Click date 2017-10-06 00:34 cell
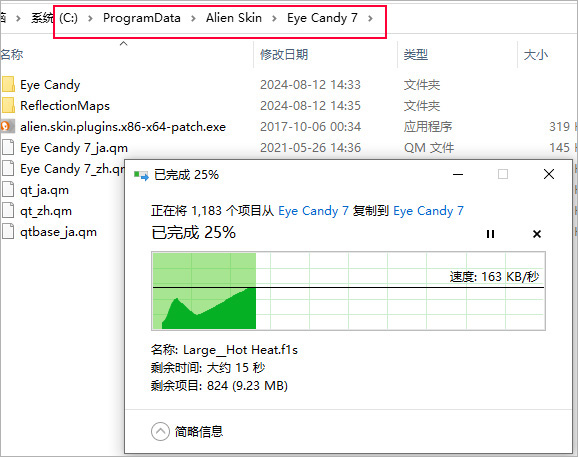 tap(310, 127)
